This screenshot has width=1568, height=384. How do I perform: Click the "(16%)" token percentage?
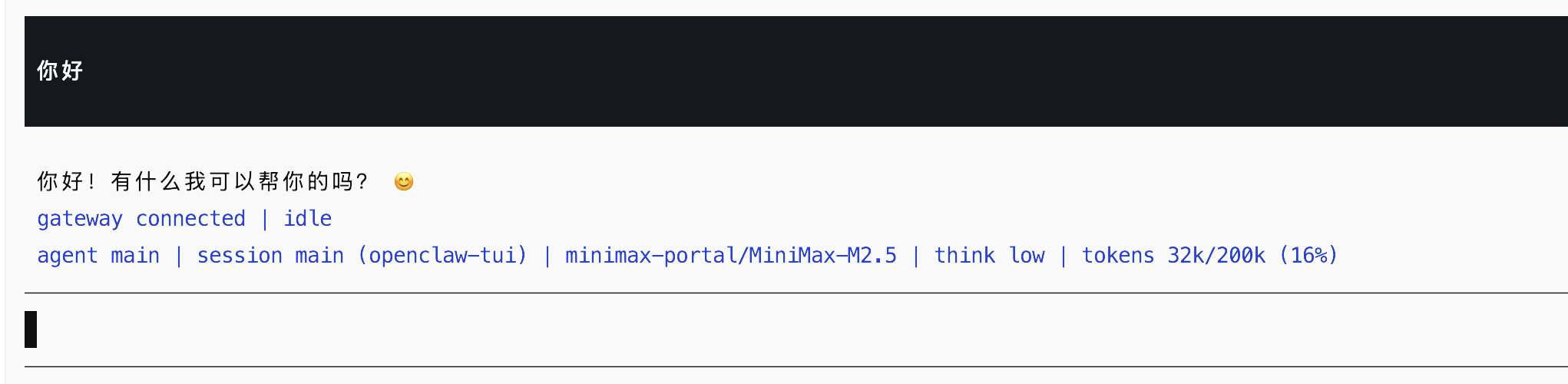[x=1308, y=256]
